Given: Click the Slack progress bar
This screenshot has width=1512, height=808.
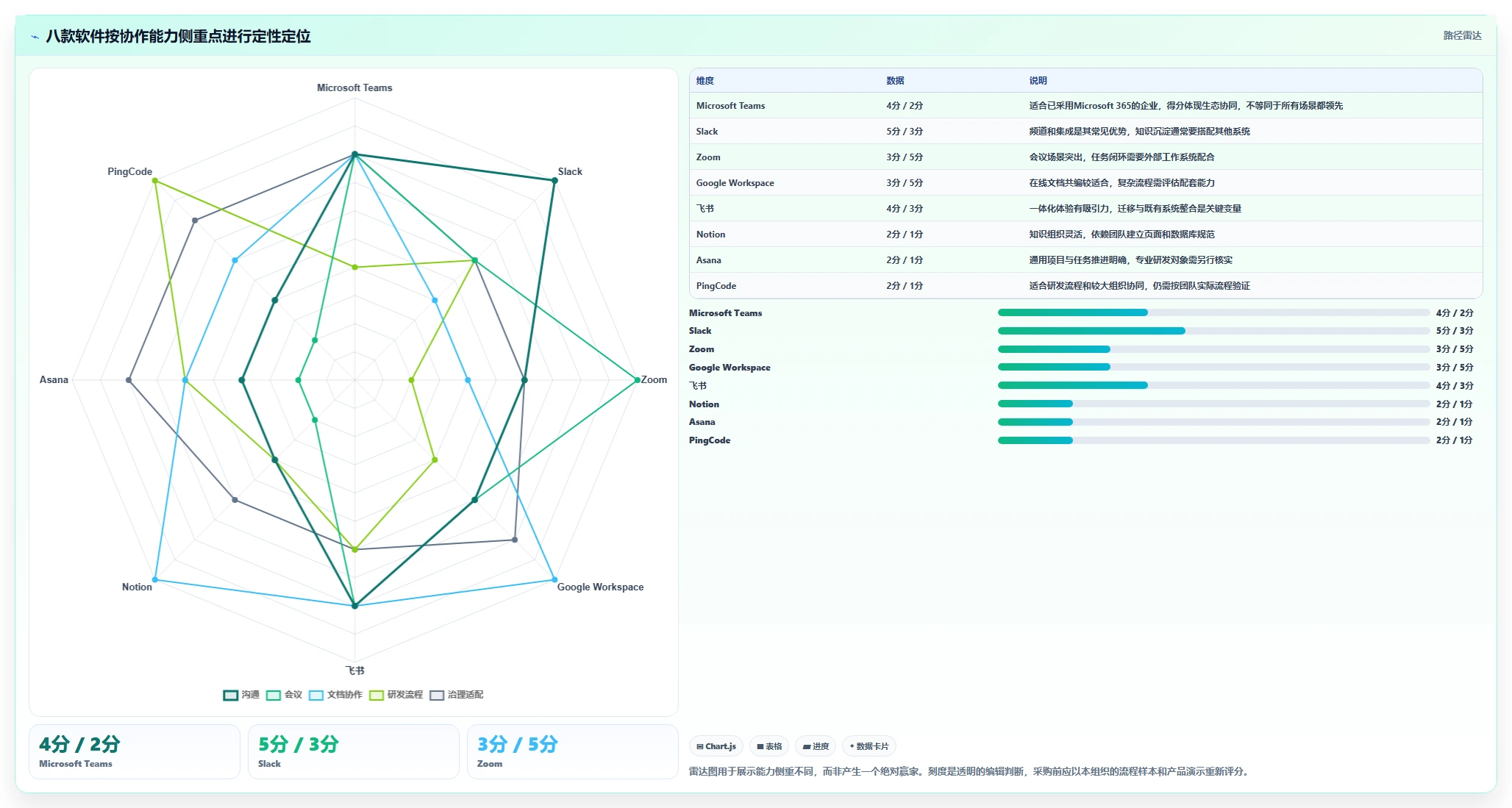Looking at the screenshot, I should point(1213,331).
